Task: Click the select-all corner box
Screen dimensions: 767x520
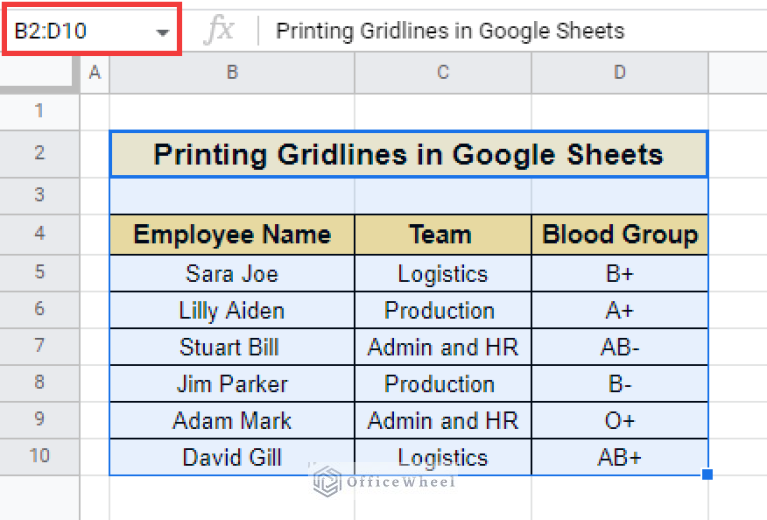Action: pyautogui.click(x=40, y=73)
